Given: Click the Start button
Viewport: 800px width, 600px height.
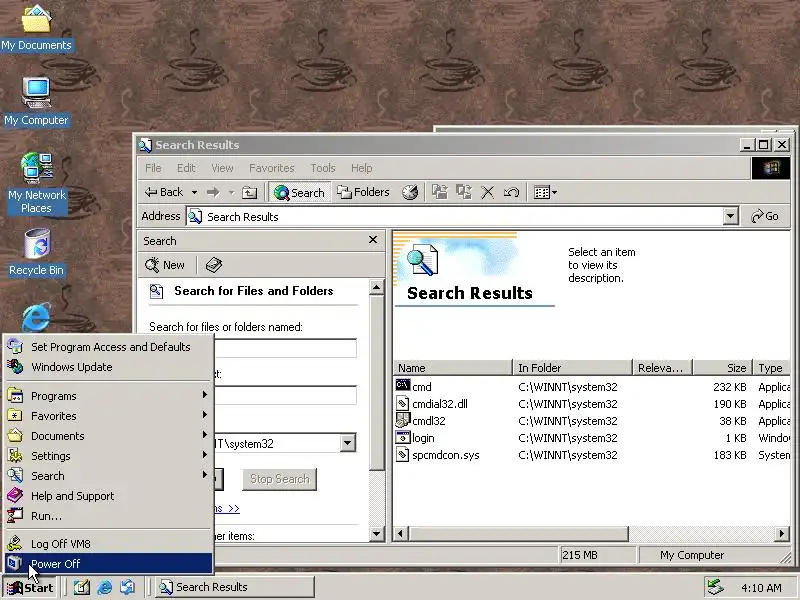Looking at the screenshot, I should click(31, 588).
